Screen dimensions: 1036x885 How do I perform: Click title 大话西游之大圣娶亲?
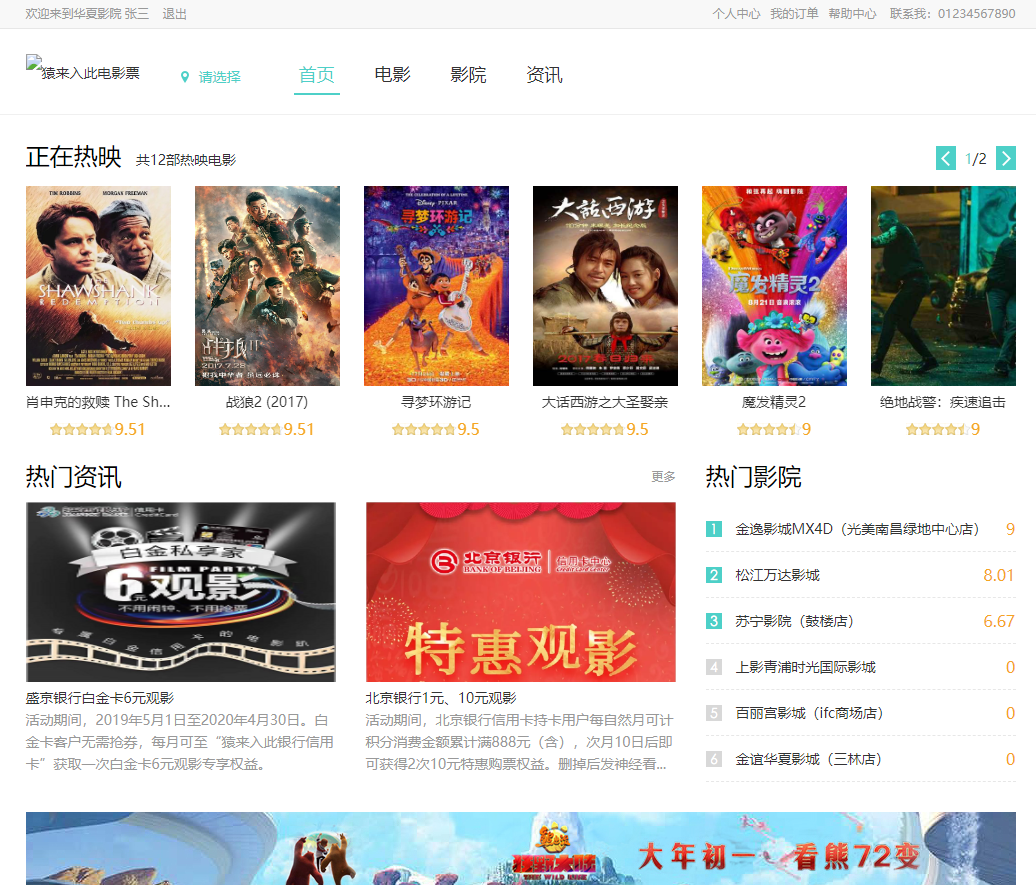click(605, 402)
